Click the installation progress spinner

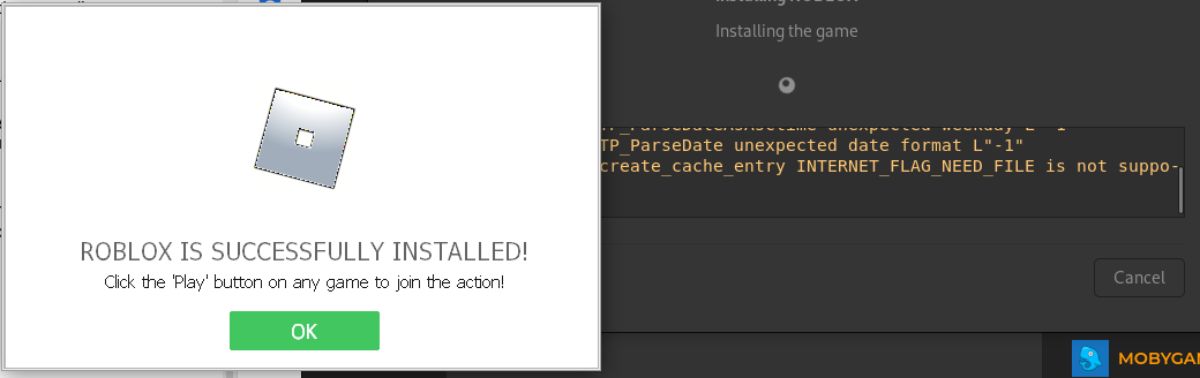pos(787,85)
